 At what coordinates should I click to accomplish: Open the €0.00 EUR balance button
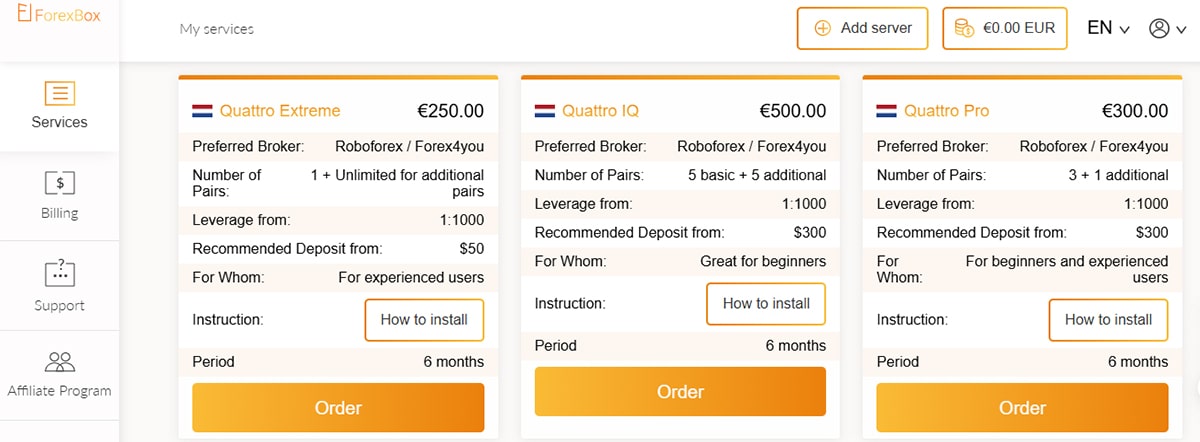point(1005,28)
